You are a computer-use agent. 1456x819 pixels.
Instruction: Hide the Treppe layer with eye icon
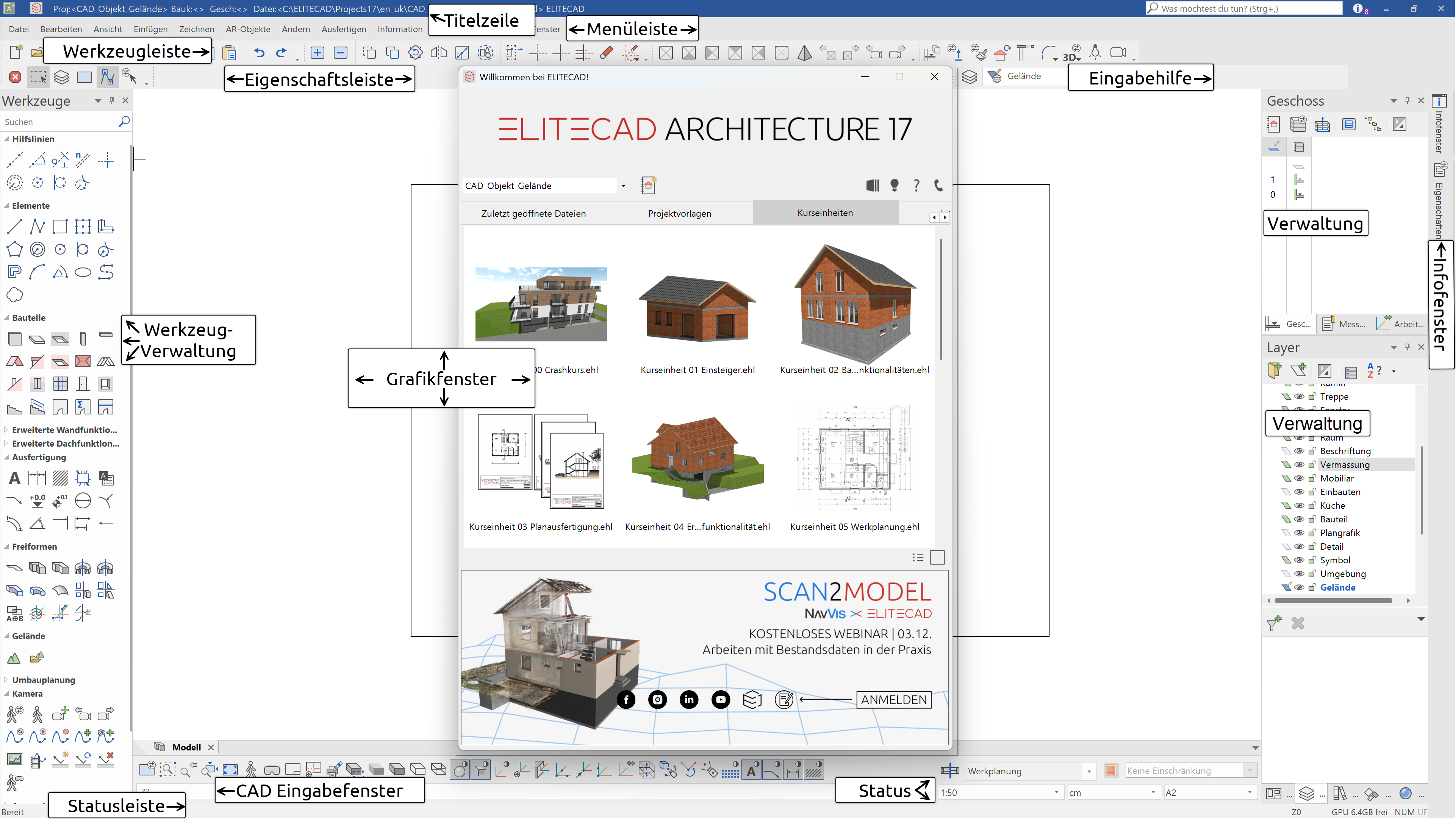pyautogui.click(x=1300, y=396)
